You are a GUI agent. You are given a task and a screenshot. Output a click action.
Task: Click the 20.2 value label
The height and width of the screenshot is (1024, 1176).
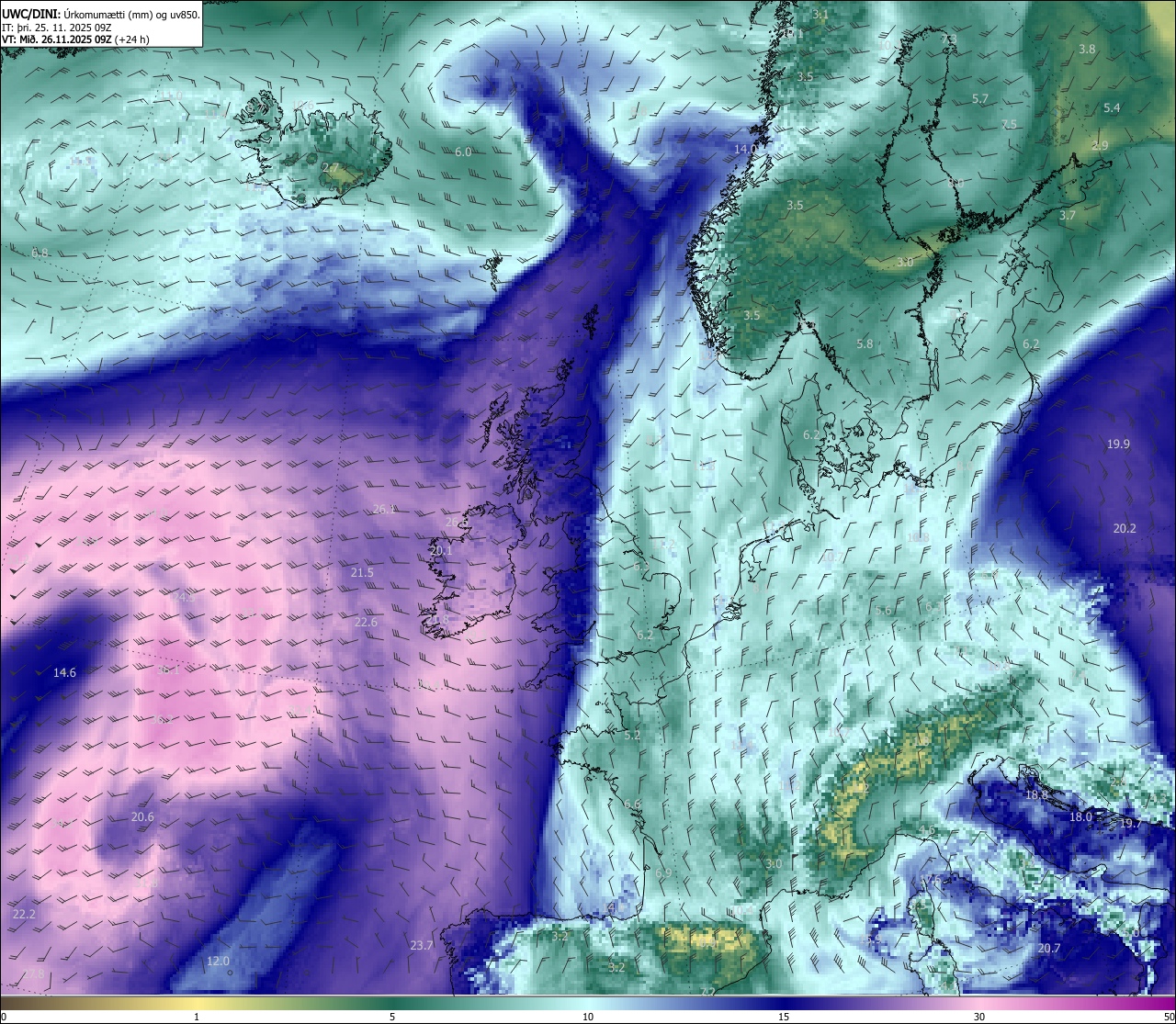pos(1125,529)
